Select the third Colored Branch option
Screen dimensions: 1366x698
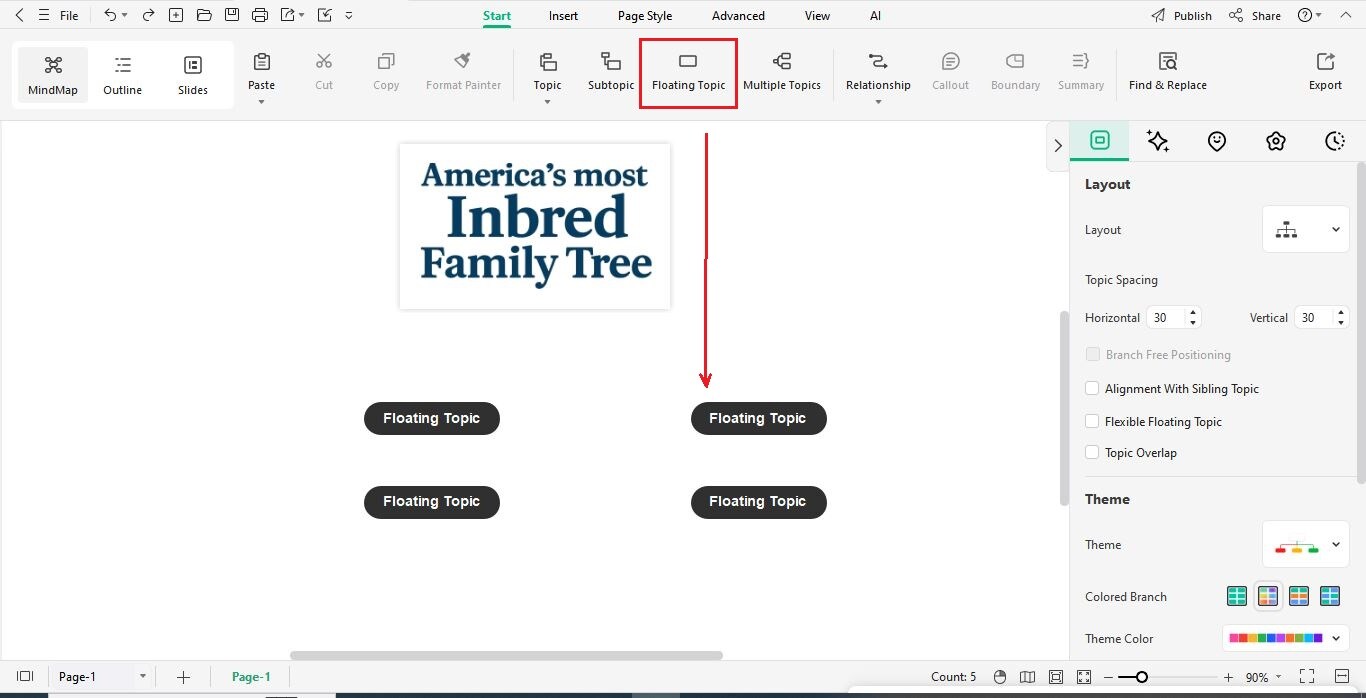pos(1299,596)
